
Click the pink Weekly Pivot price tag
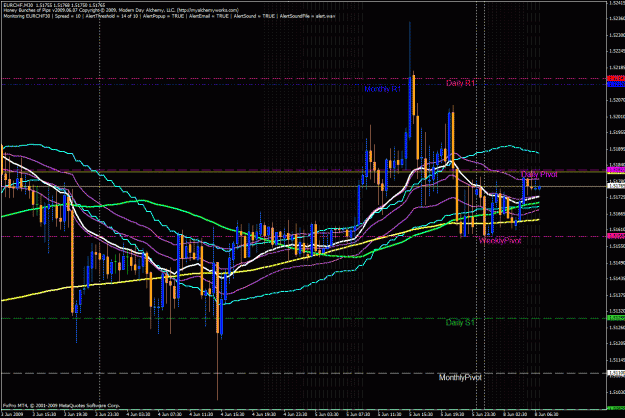pos(616,236)
